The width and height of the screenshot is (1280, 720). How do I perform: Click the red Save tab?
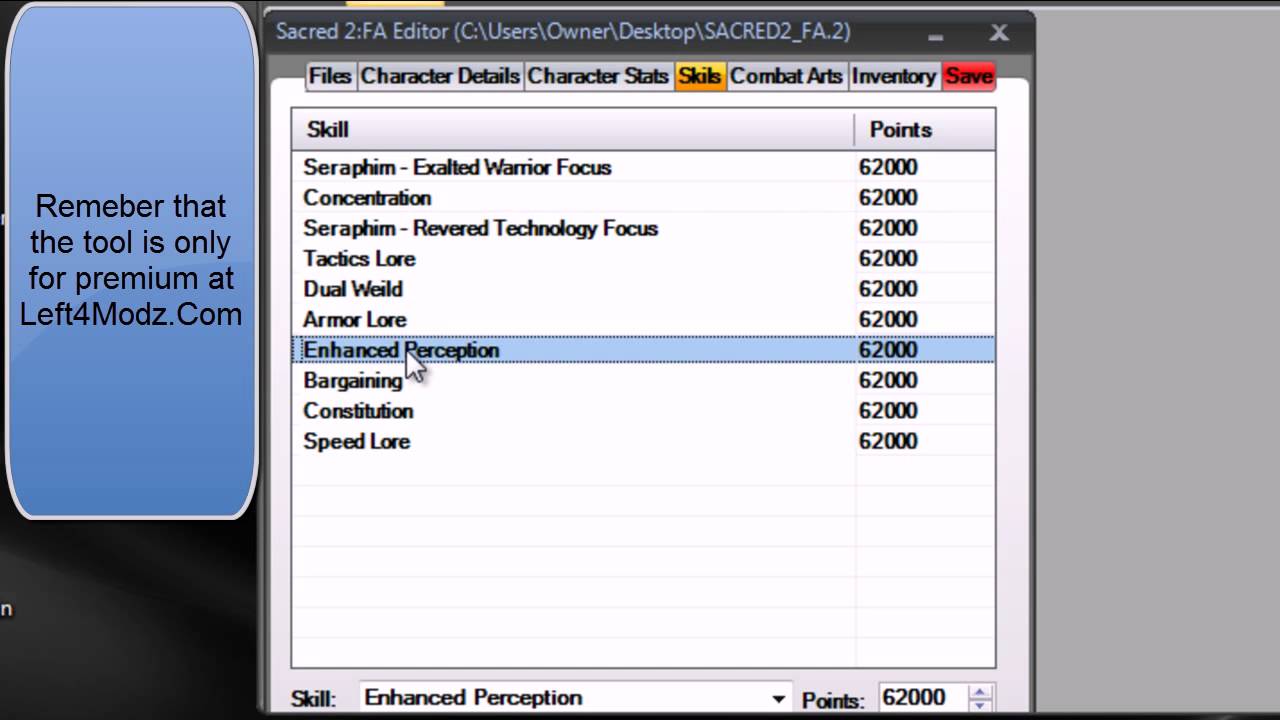(x=968, y=76)
